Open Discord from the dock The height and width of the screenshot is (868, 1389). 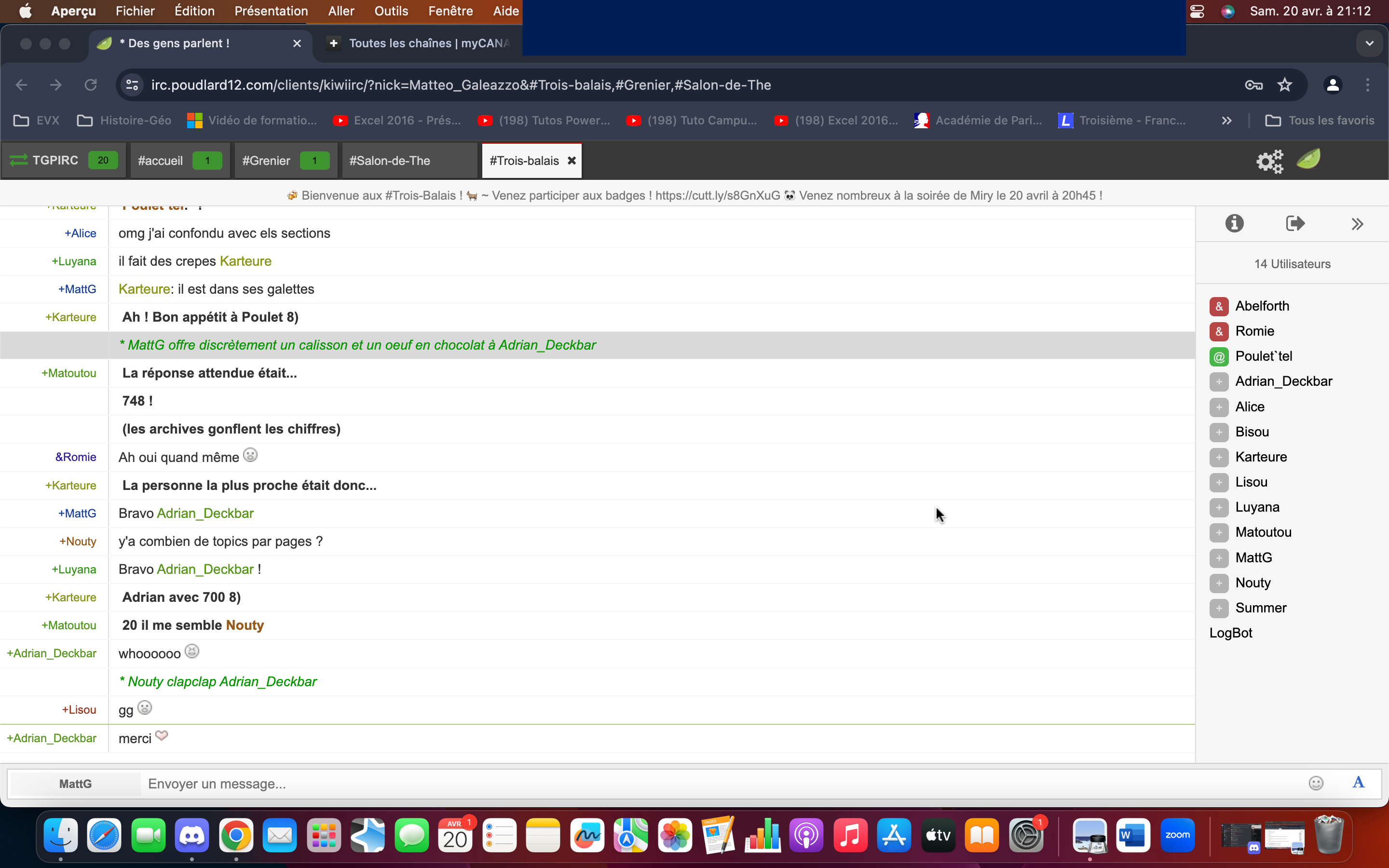[x=191, y=835]
